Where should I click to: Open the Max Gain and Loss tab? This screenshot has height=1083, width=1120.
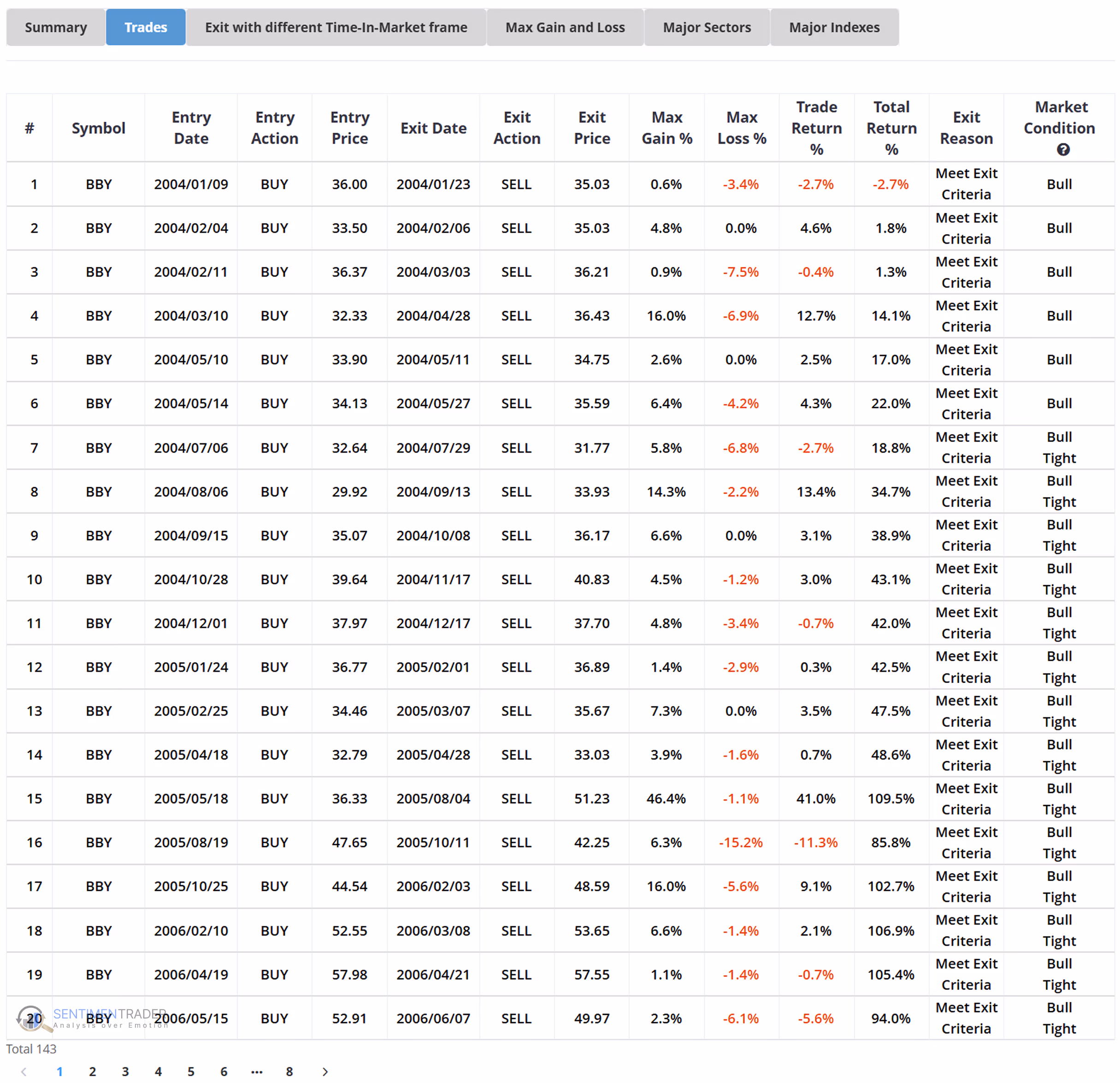click(565, 28)
